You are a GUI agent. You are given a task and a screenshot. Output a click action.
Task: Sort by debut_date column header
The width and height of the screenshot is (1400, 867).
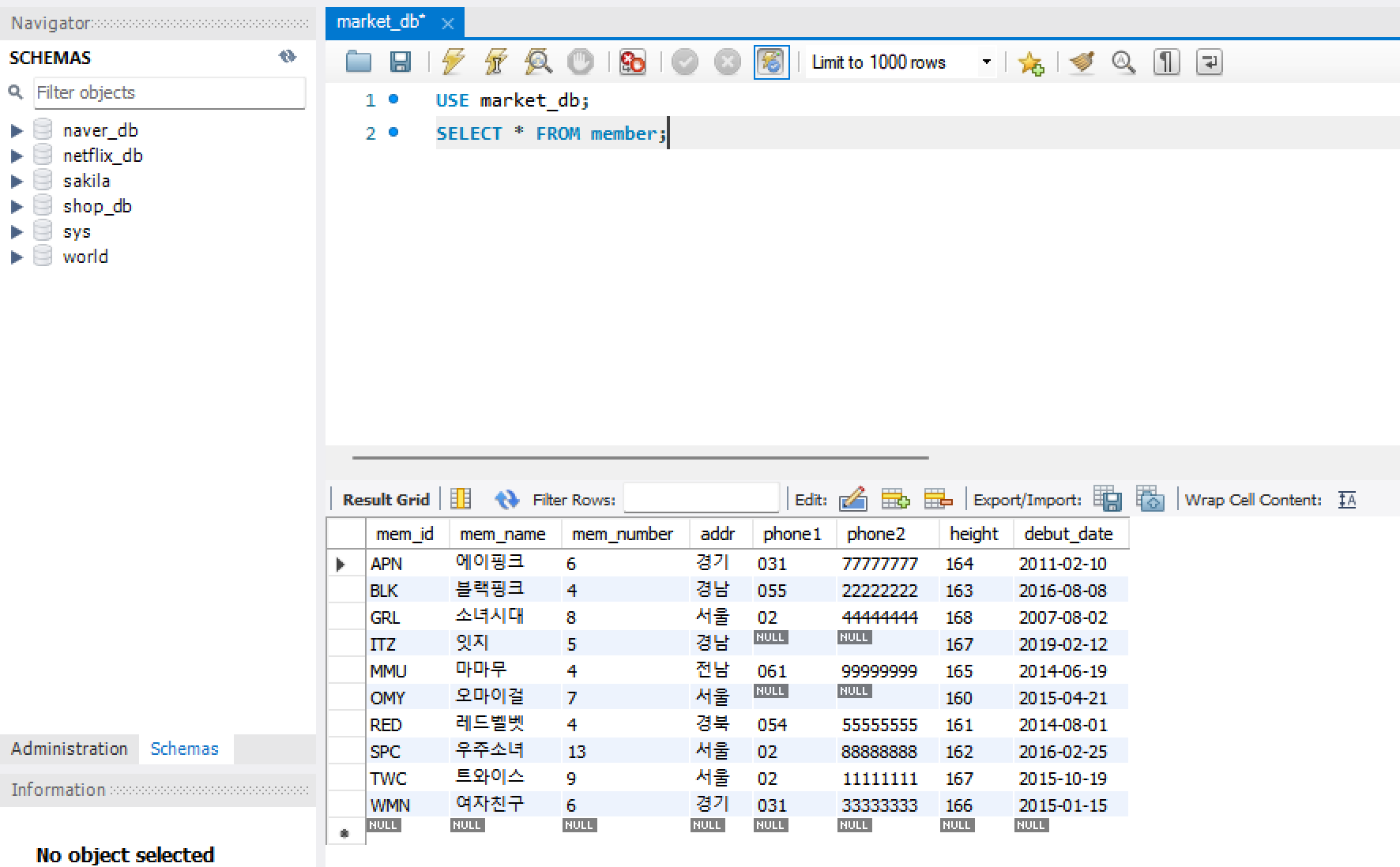(x=1071, y=534)
